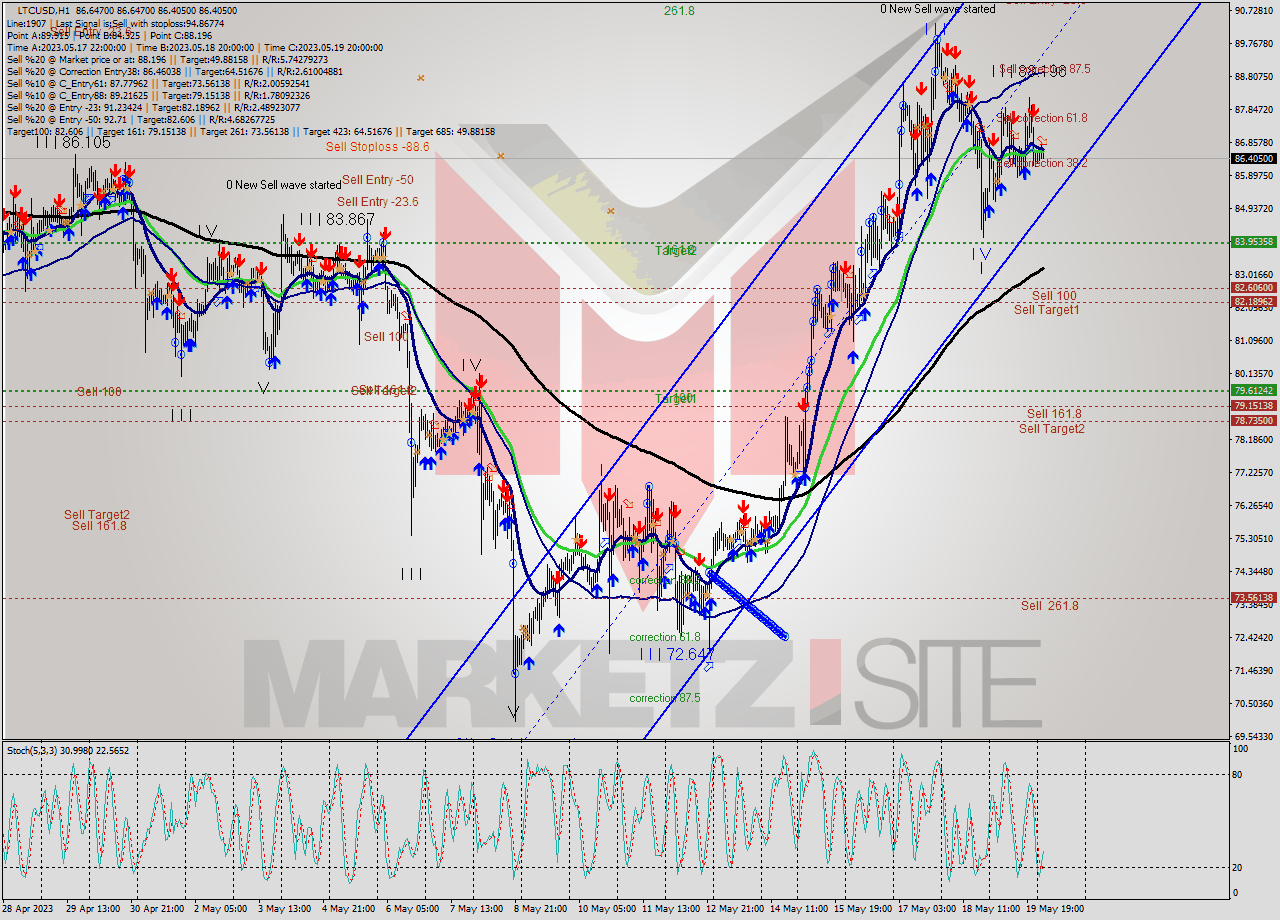Click the '4 May 21:00' time label
Screen dimensions: 1280x920
pos(350,909)
